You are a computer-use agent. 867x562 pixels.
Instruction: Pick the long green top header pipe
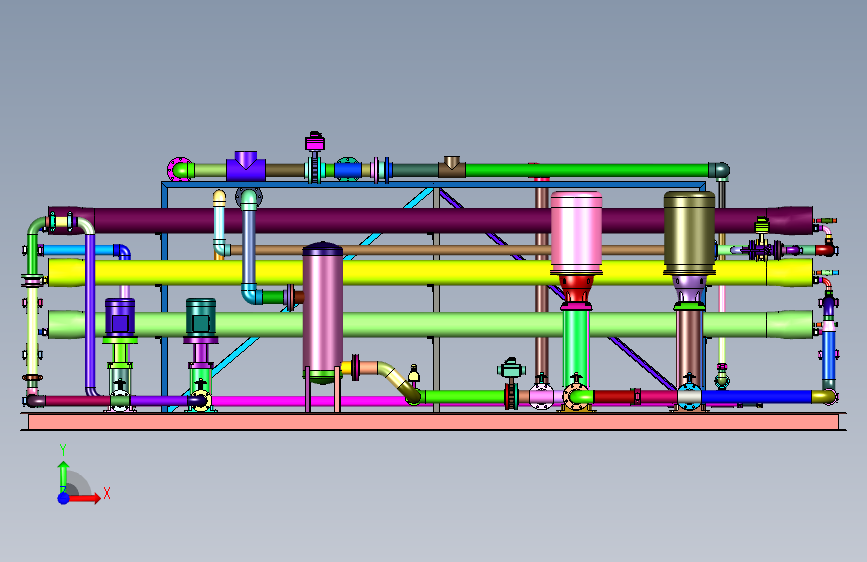point(587,170)
